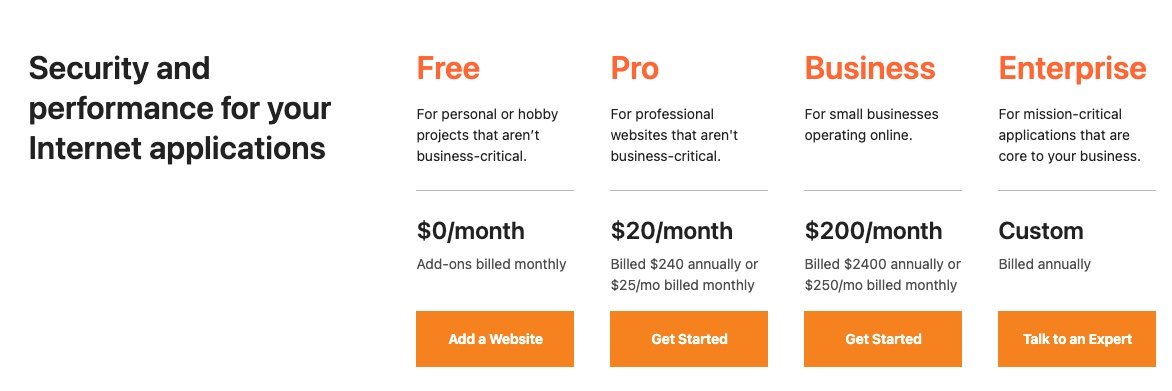This screenshot has width=1172, height=391.
Task: Click the $20/month price text
Action: pyautogui.click(x=671, y=231)
